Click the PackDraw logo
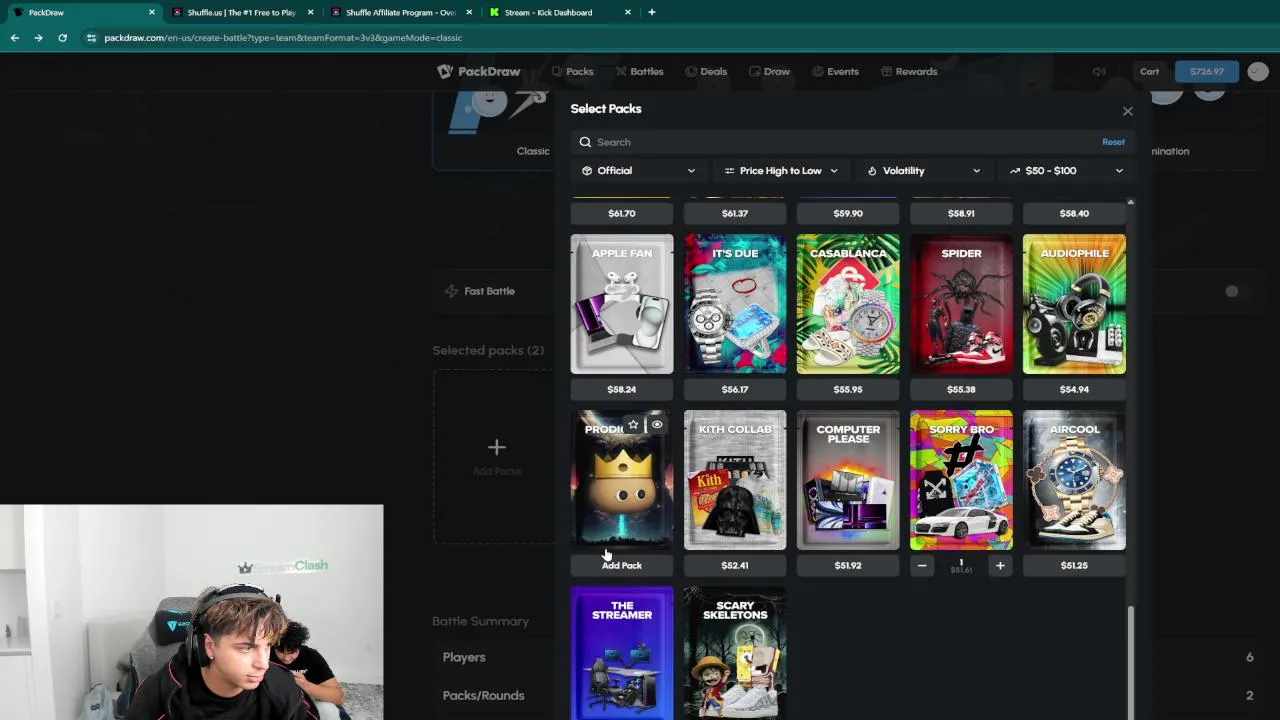The height and width of the screenshot is (720, 1280). point(479,71)
